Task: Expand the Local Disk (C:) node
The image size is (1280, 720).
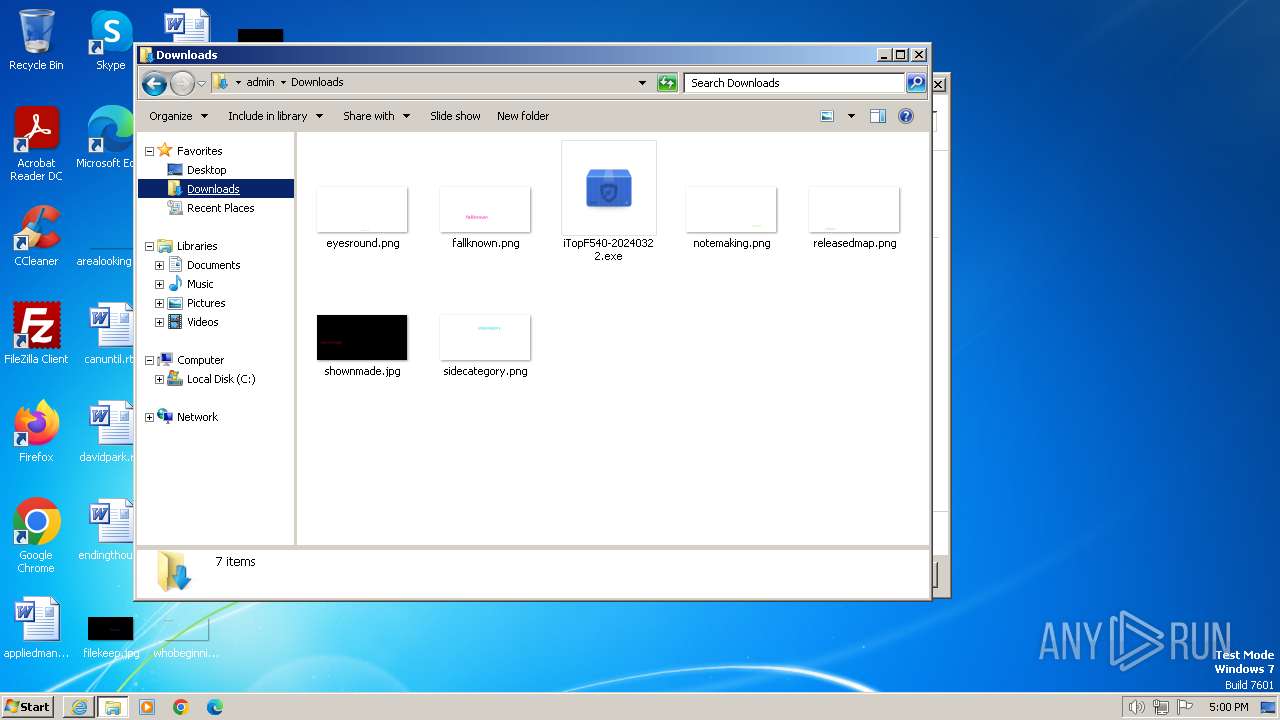Action: [x=159, y=379]
